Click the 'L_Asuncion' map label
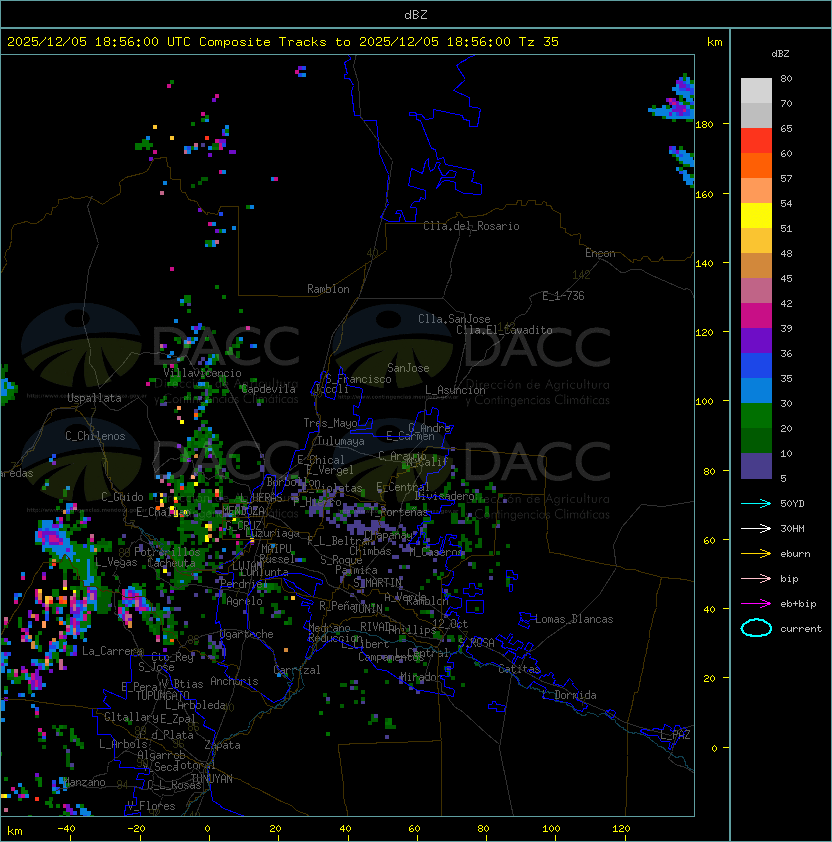 455,390
